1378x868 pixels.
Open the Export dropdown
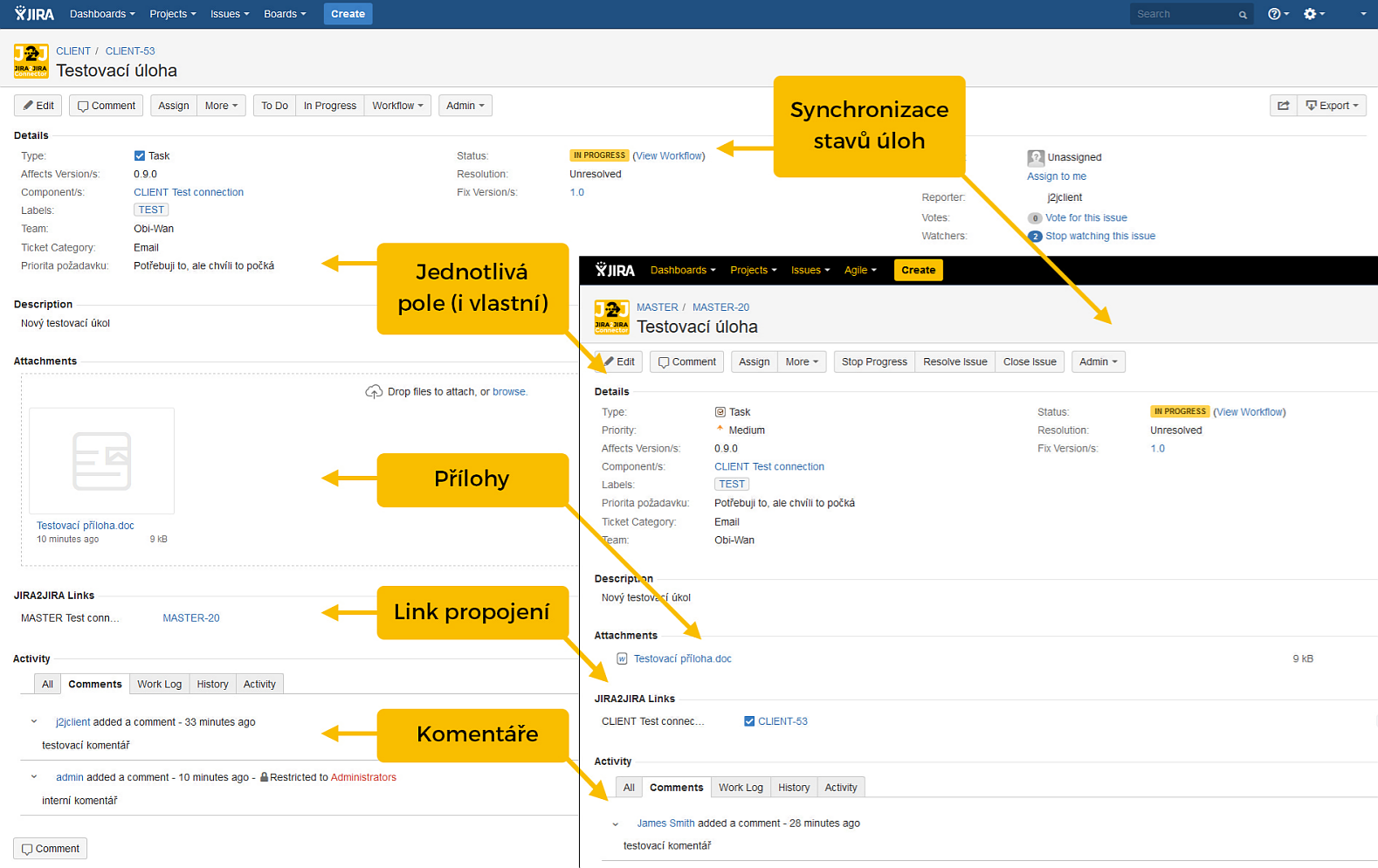(1332, 106)
